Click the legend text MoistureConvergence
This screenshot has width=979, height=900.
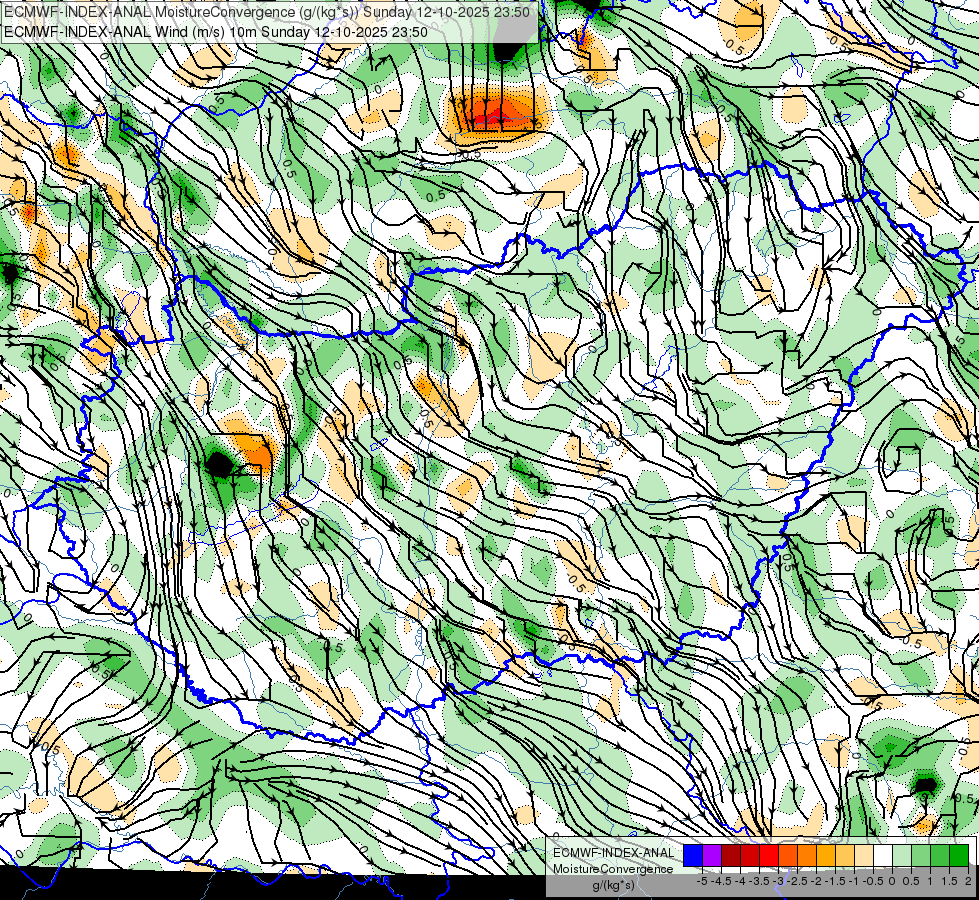pos(613,869)
